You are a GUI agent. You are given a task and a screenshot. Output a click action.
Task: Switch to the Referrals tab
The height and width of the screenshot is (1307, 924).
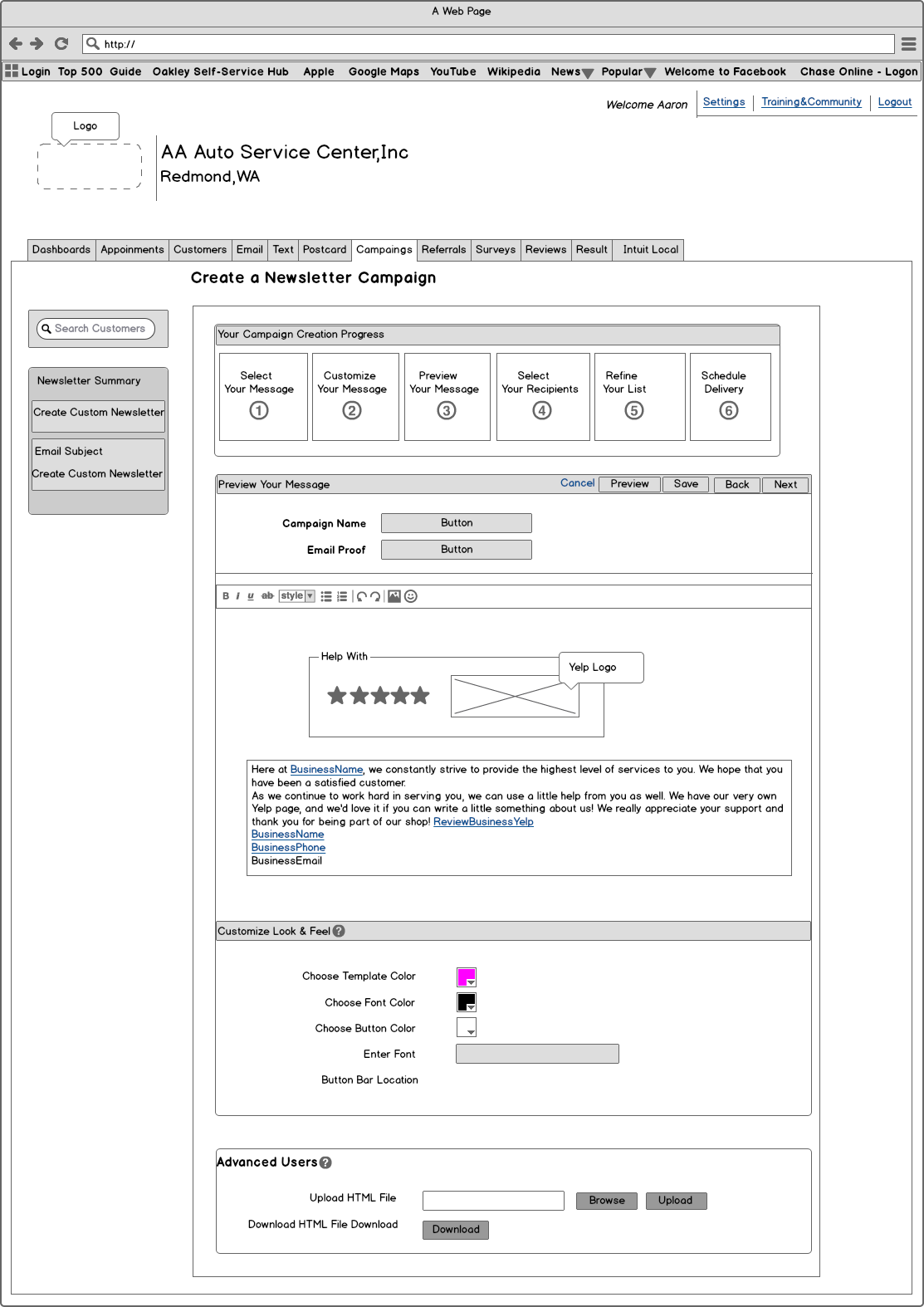coord(443,250)
